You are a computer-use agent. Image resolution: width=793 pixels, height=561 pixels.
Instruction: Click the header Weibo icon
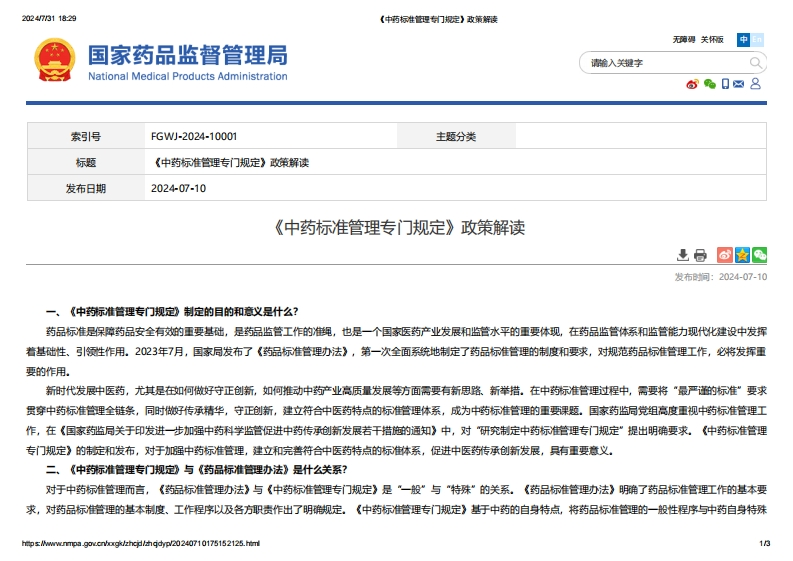692,84
